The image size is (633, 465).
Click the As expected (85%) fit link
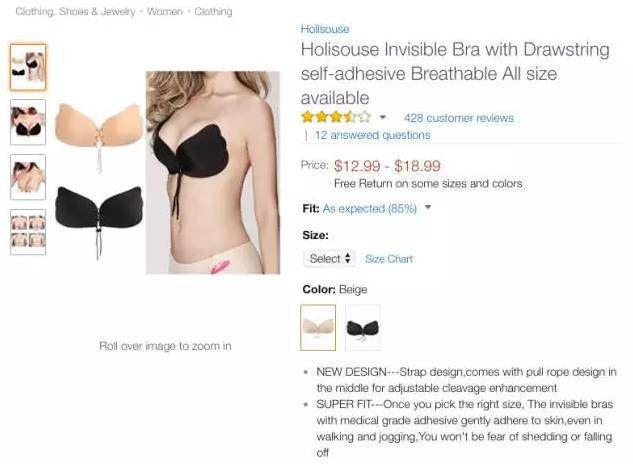point(369,208)
